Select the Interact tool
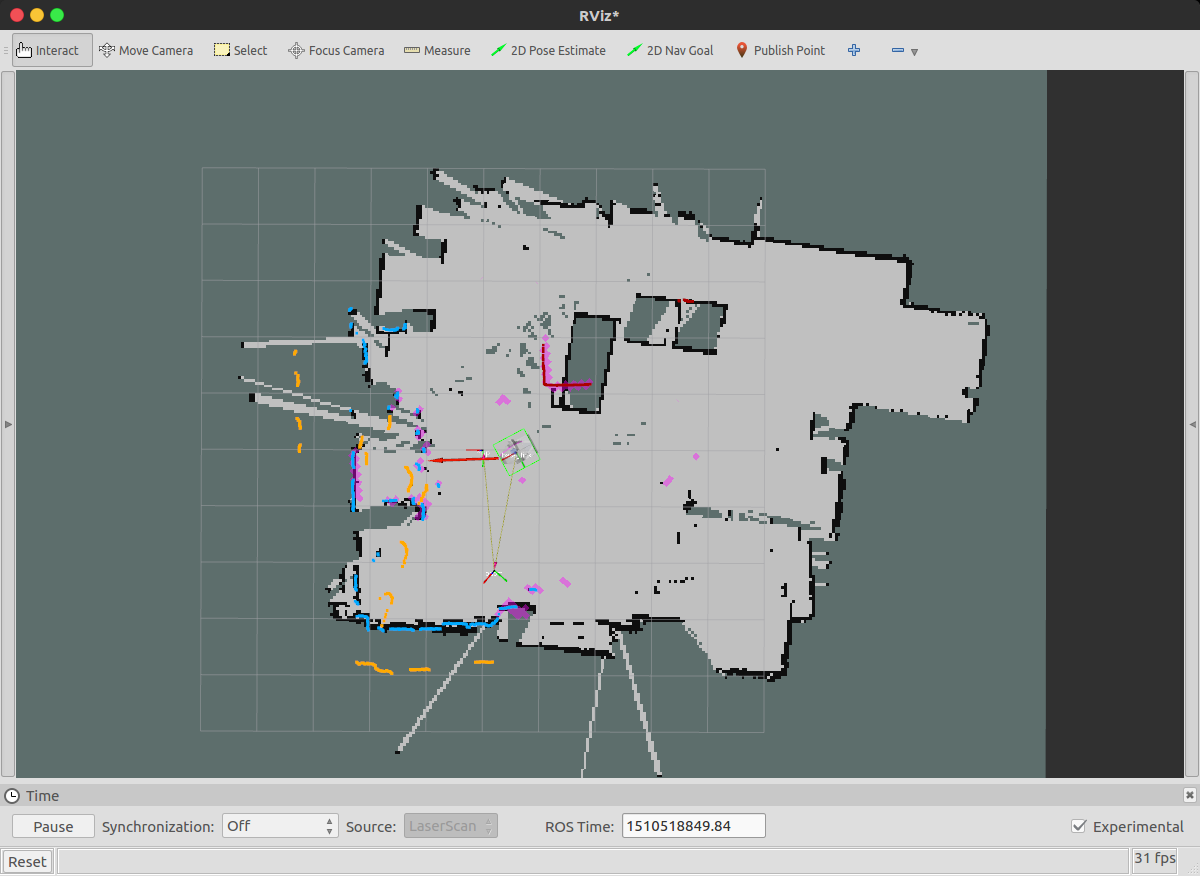Viewport: 1200px width, 876px height. tap(52, 50)
